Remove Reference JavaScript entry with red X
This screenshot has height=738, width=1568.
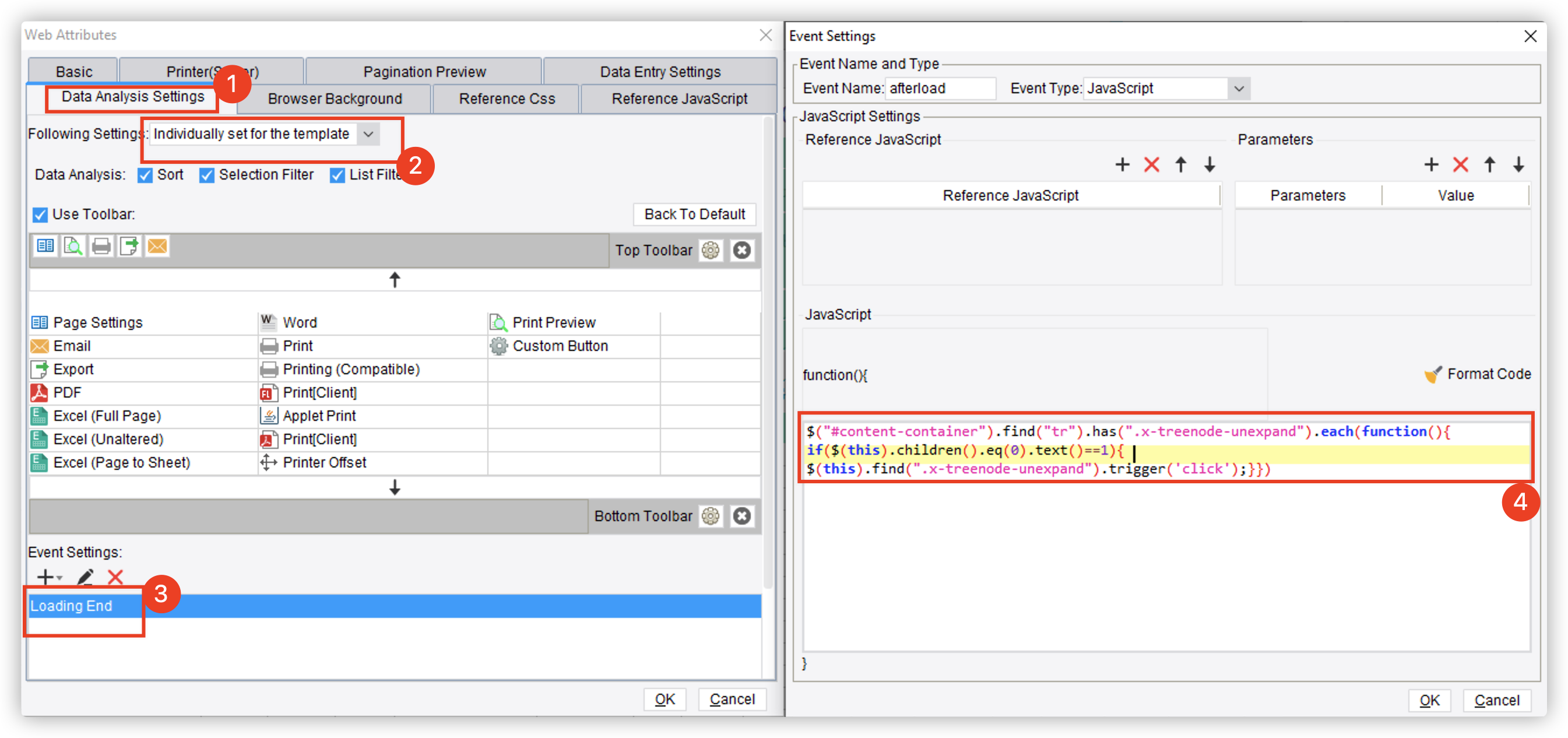coord(1151,164)
